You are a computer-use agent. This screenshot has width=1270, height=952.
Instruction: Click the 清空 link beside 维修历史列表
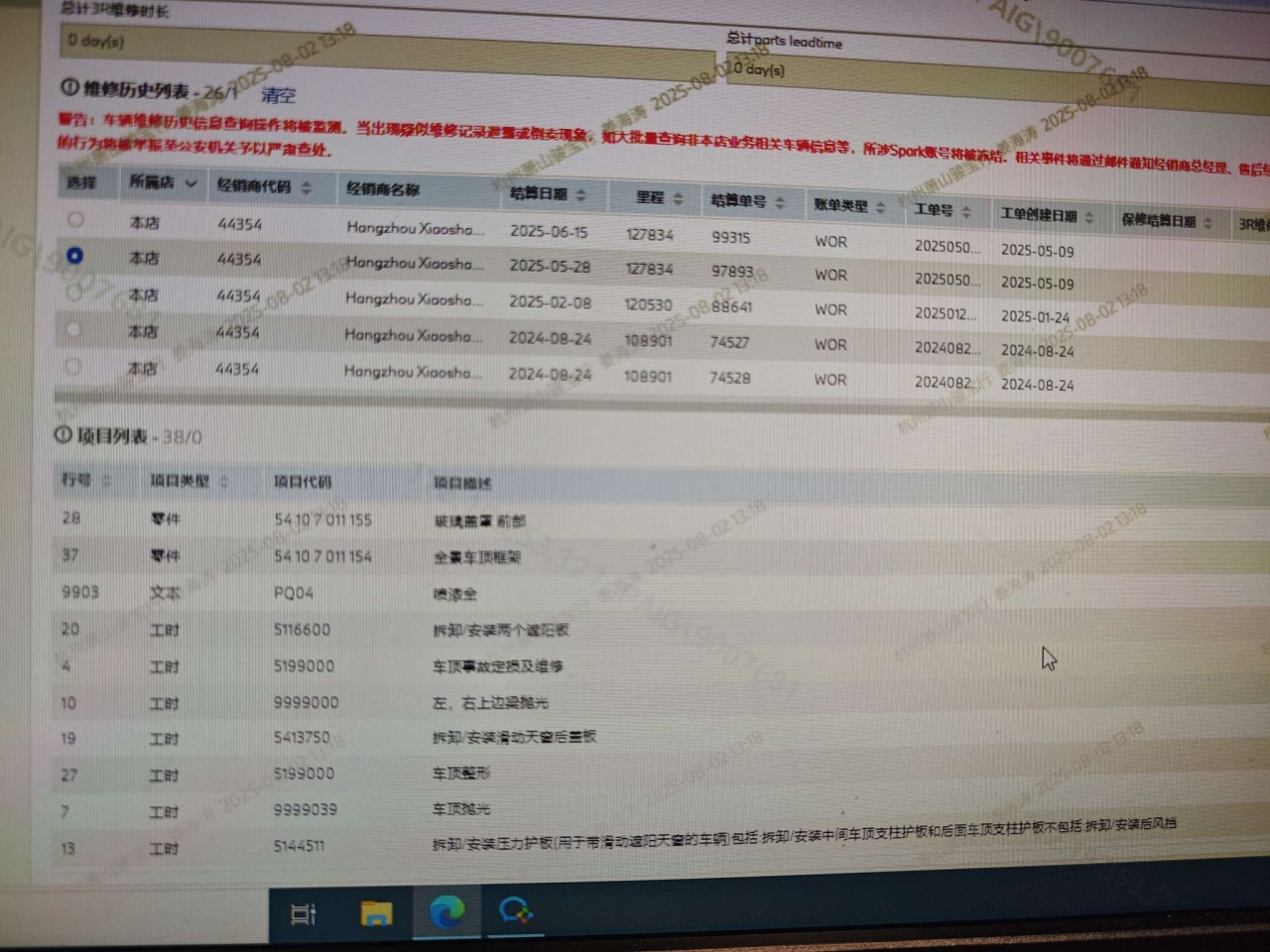point(278,95)
